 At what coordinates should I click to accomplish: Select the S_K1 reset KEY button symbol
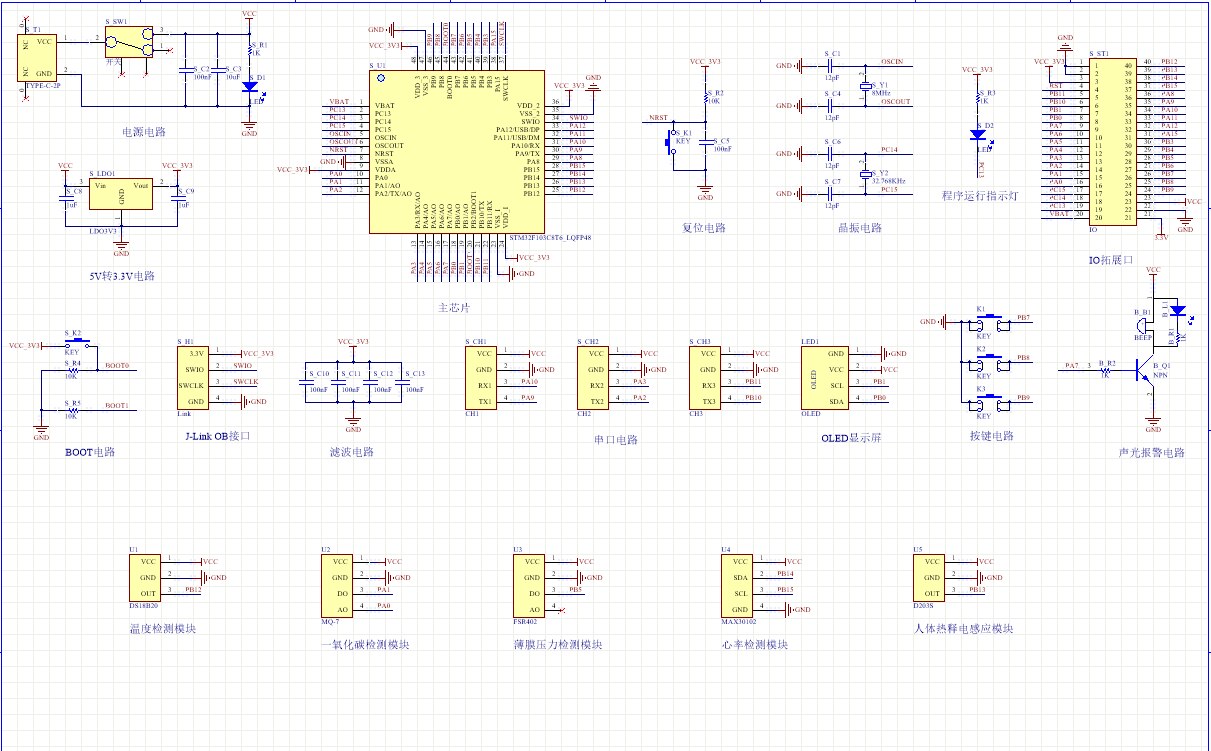(673, 143)
